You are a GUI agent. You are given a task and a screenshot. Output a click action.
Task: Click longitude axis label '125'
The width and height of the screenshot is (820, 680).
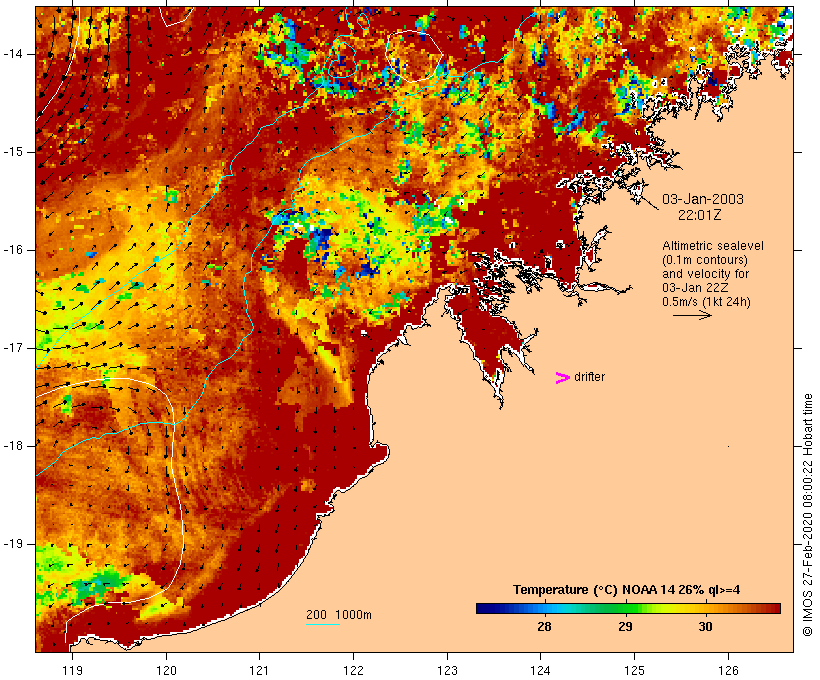[635, 670]
